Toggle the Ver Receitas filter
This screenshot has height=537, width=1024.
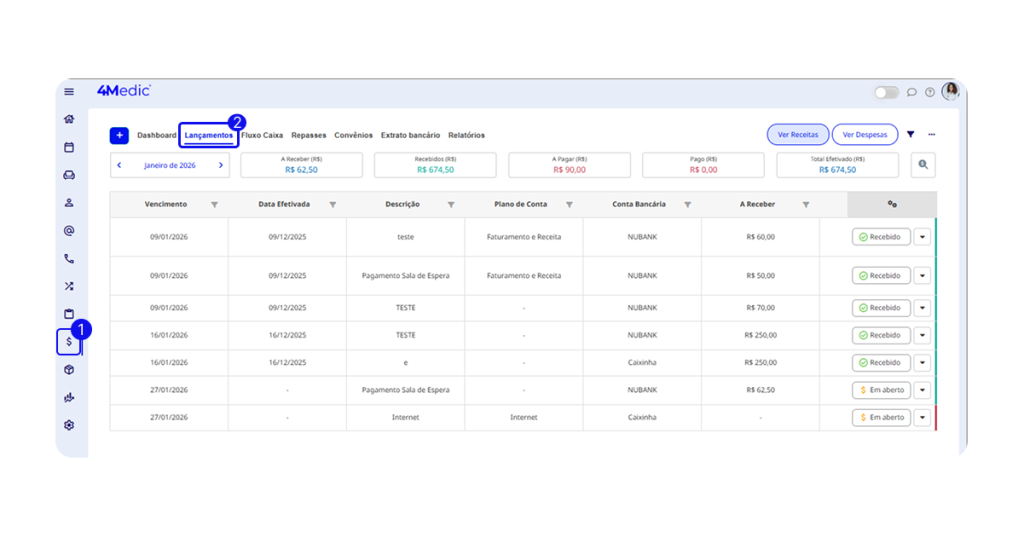pos(797,135)
